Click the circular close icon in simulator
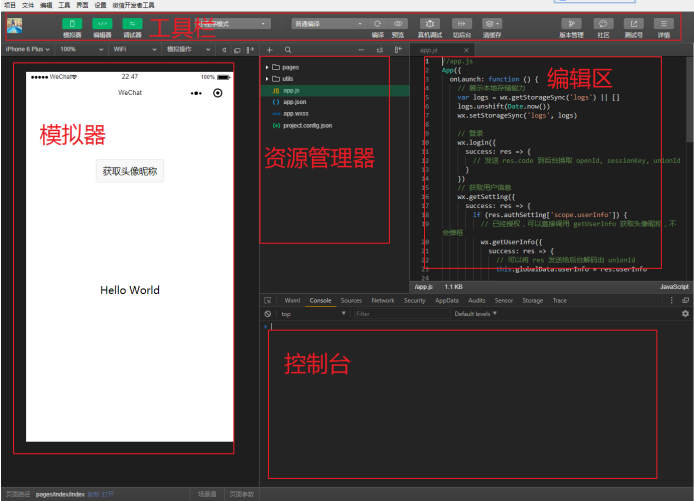694x501 pixels. (217, 93)
